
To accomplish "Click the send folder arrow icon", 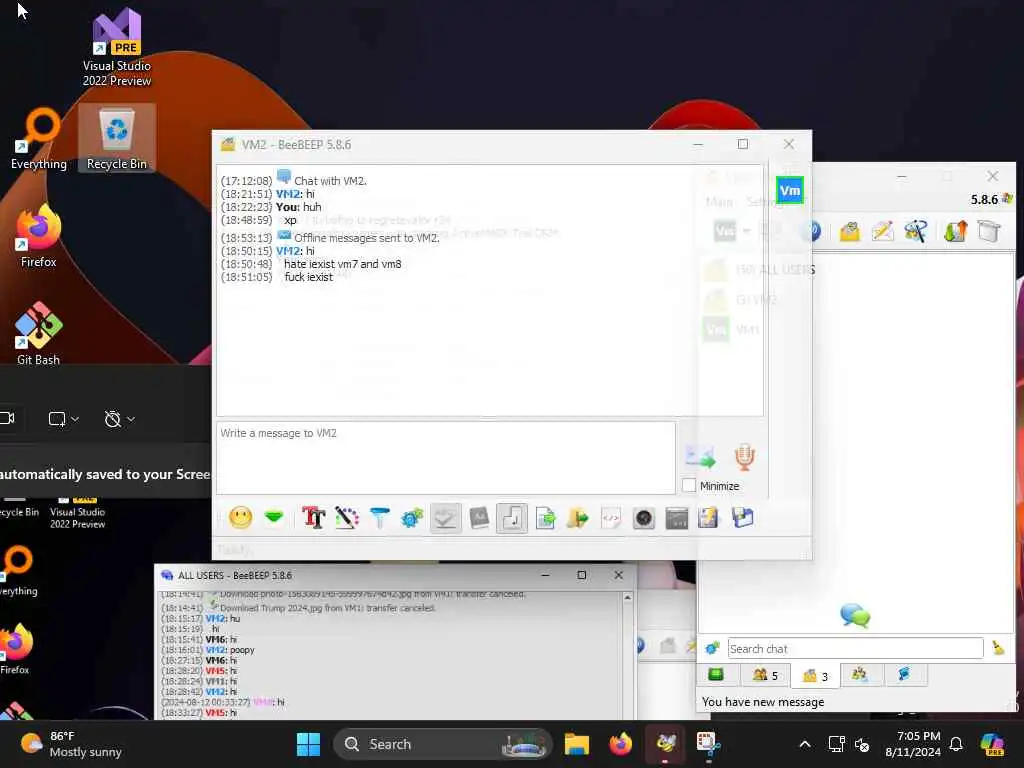I will tap(577, 519).
